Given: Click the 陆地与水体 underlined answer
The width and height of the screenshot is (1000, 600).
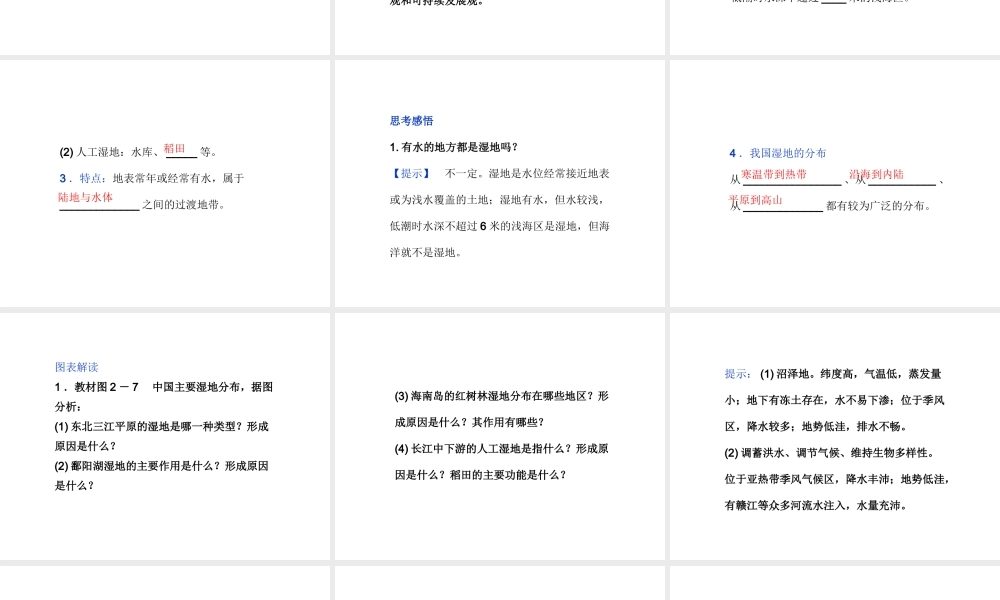Looking at the screenshot, I should click(83, 197).
